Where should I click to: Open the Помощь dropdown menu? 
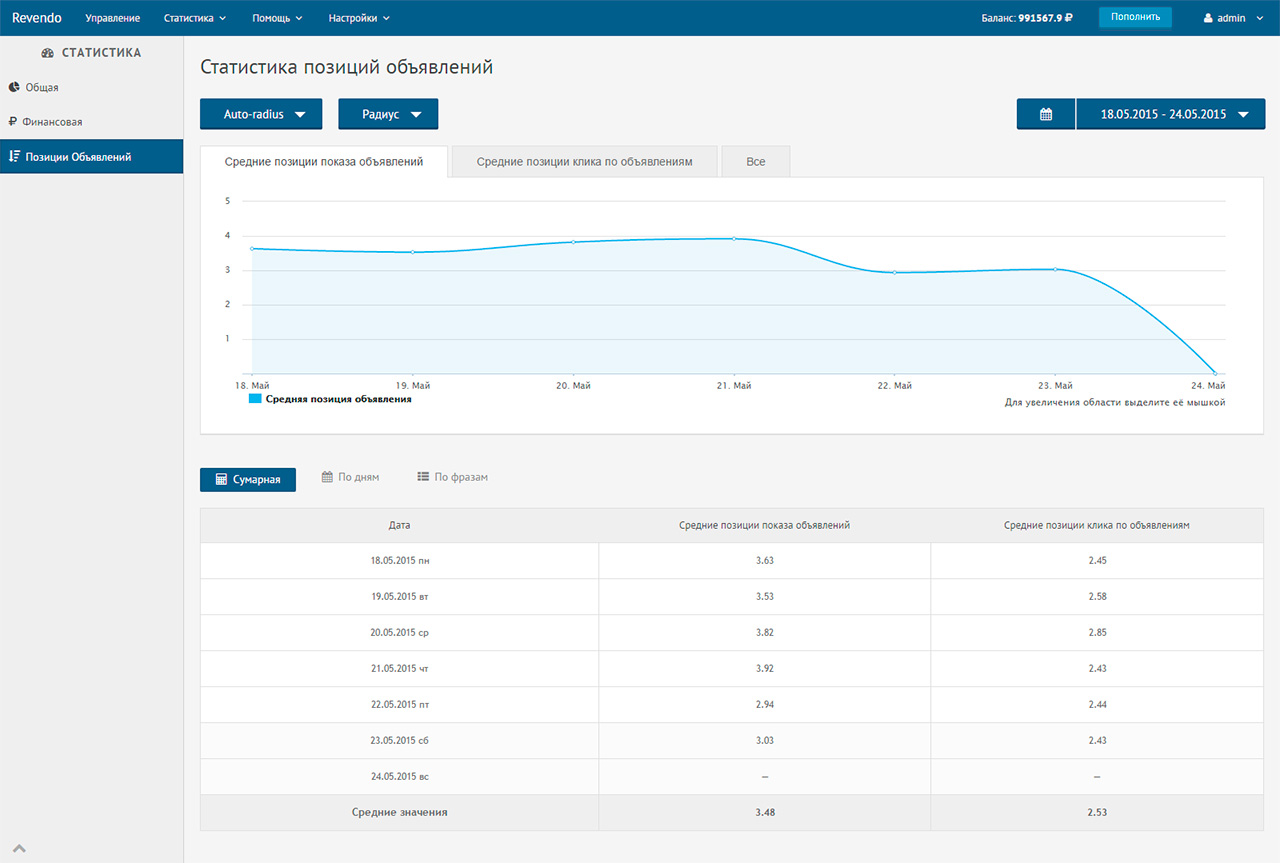(278, 18)
